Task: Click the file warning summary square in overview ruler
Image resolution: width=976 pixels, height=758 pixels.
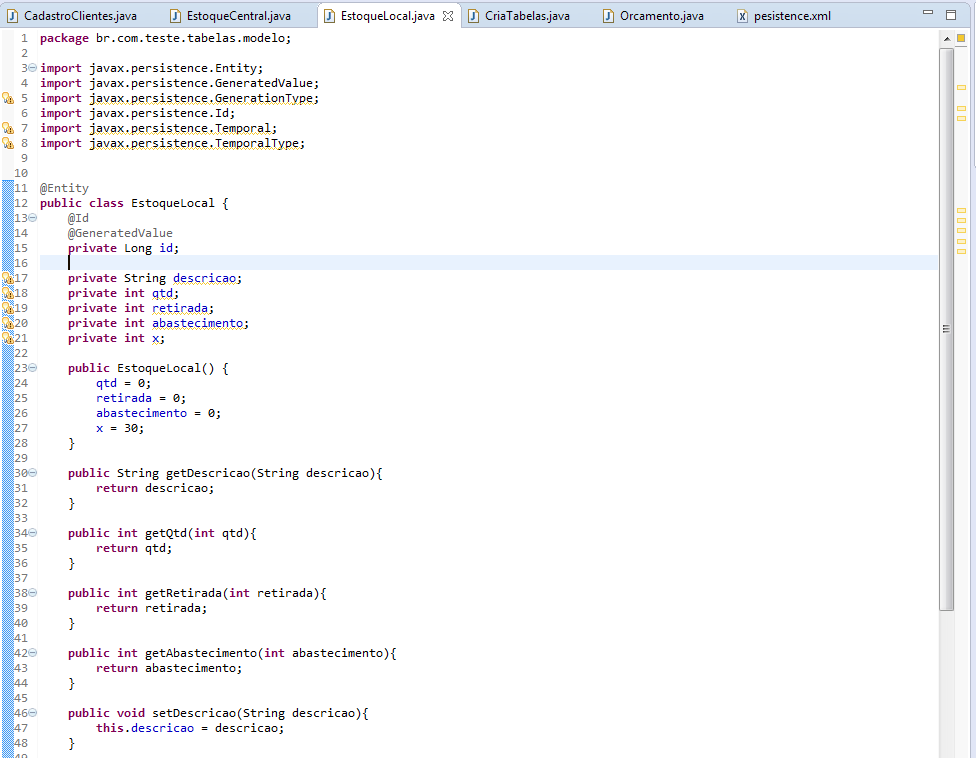Action: [x=961, y=39]
